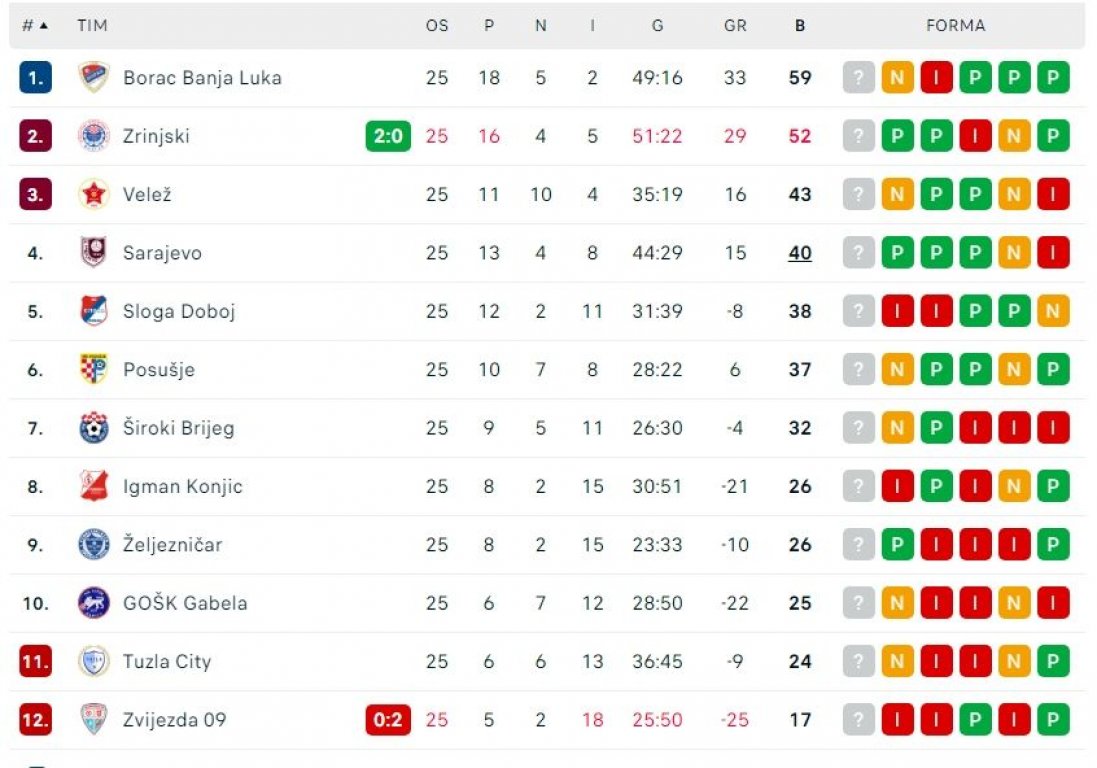This screenshot has width=1097, height=768.
Task: Click Borac's grey upcoming match question mark
Action: click(x=858, y=78)
